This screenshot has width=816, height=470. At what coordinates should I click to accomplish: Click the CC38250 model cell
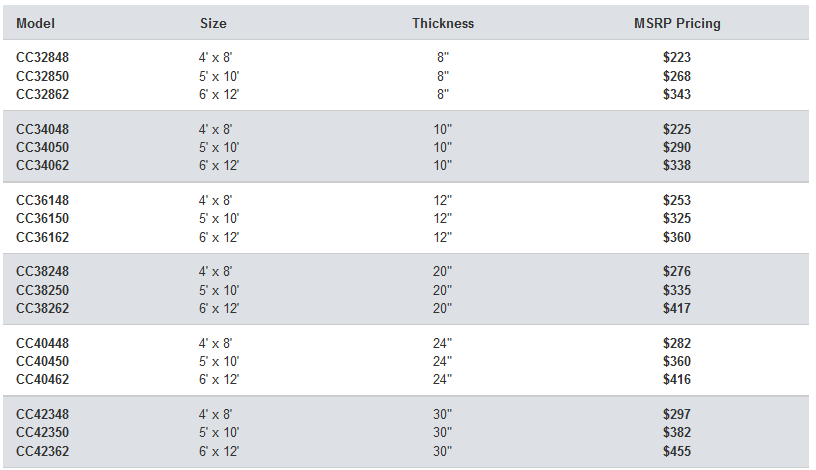(43, 290)
